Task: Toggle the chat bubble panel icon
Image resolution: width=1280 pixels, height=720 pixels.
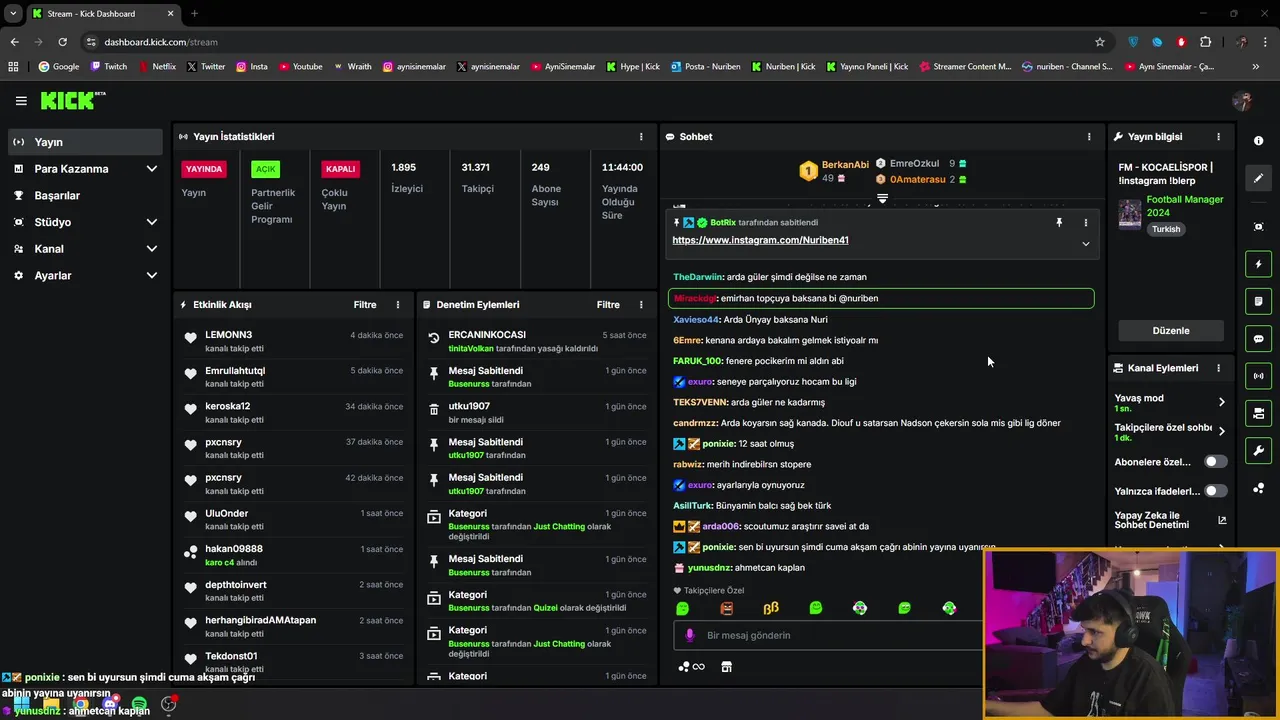Action: point(1258,339)
